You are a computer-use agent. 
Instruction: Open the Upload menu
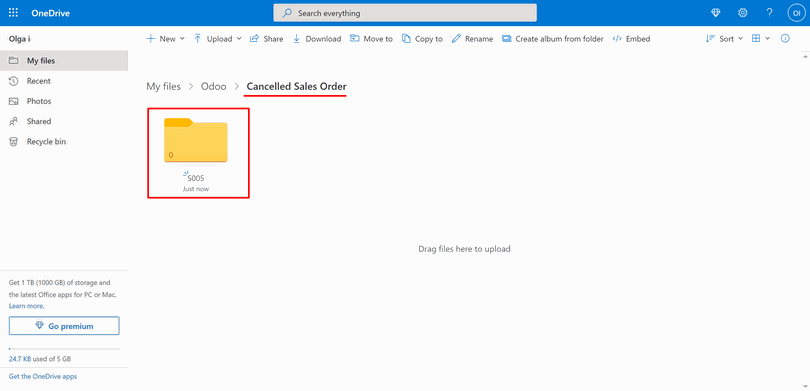pyautogui.click(x=217, y=39)
